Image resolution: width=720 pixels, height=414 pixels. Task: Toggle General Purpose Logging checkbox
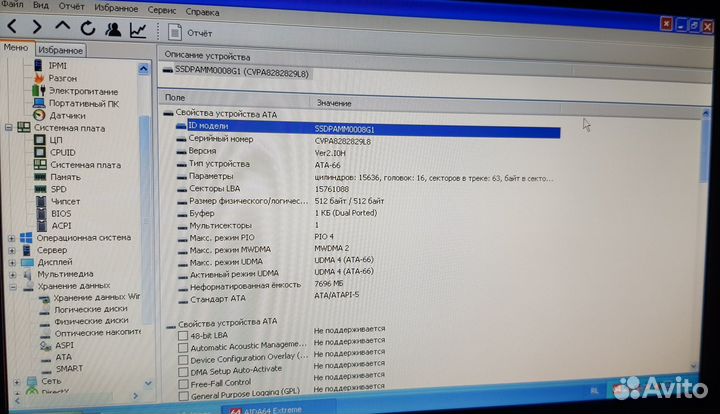(184, 396)
